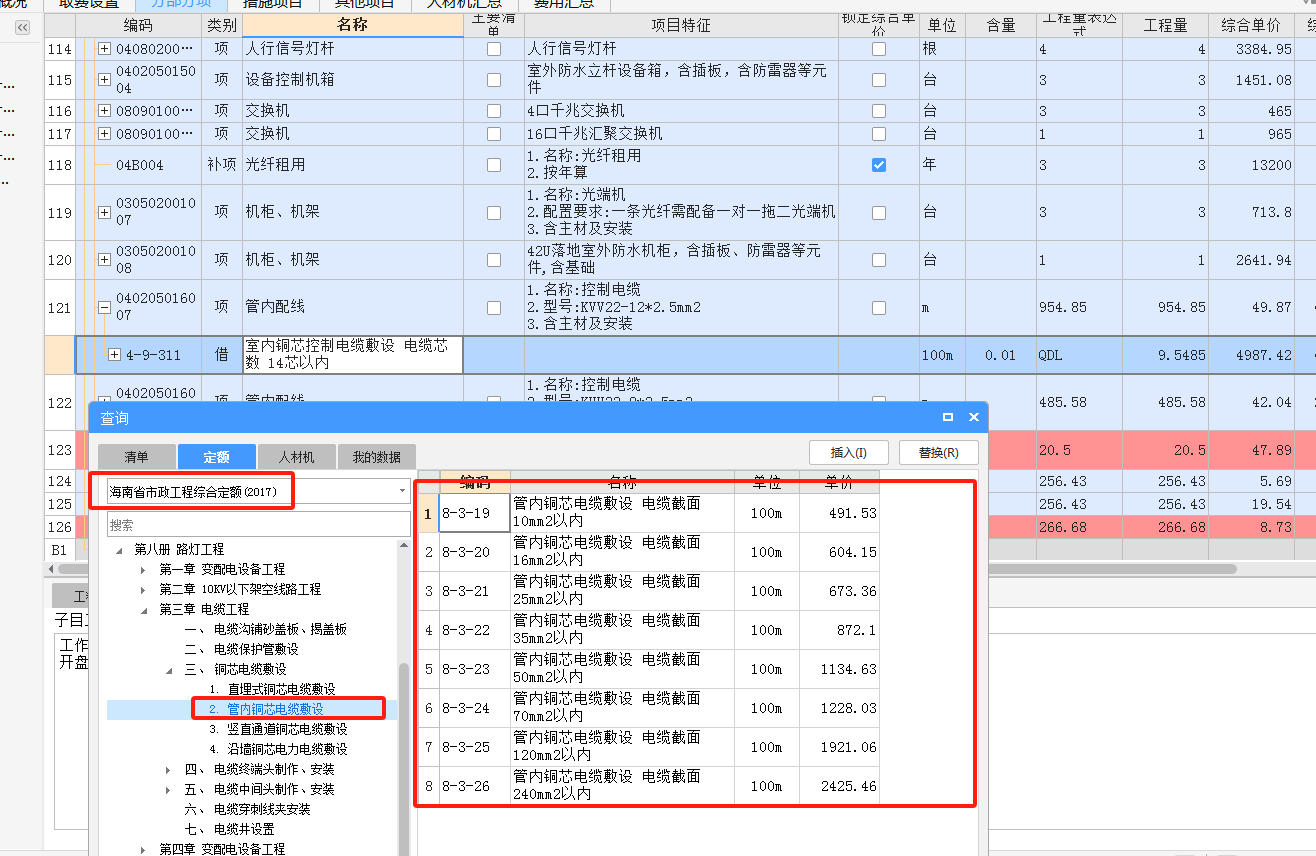The width and height of the screenshot is (1316, 856).
Task: Open the 海南省市政工程综合定额(2017) dropdown
Action: 403,491
